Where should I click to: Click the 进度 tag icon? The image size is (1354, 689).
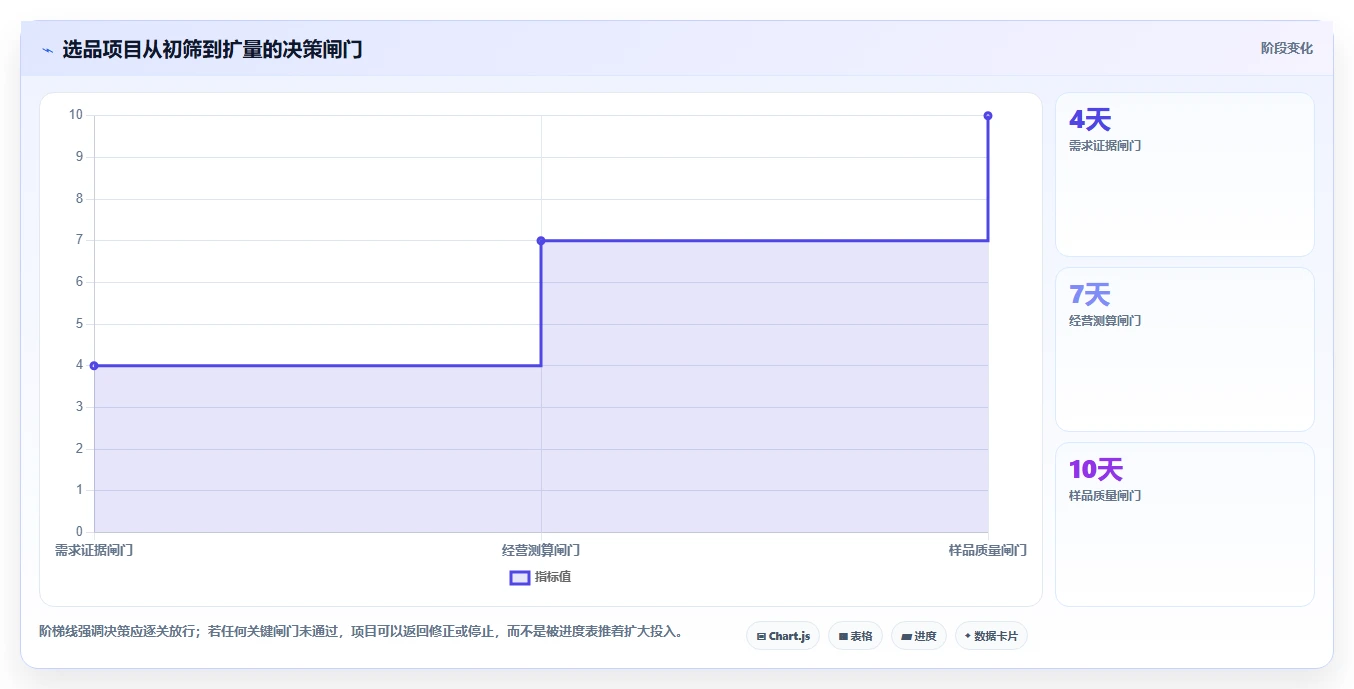pos(906,636)
